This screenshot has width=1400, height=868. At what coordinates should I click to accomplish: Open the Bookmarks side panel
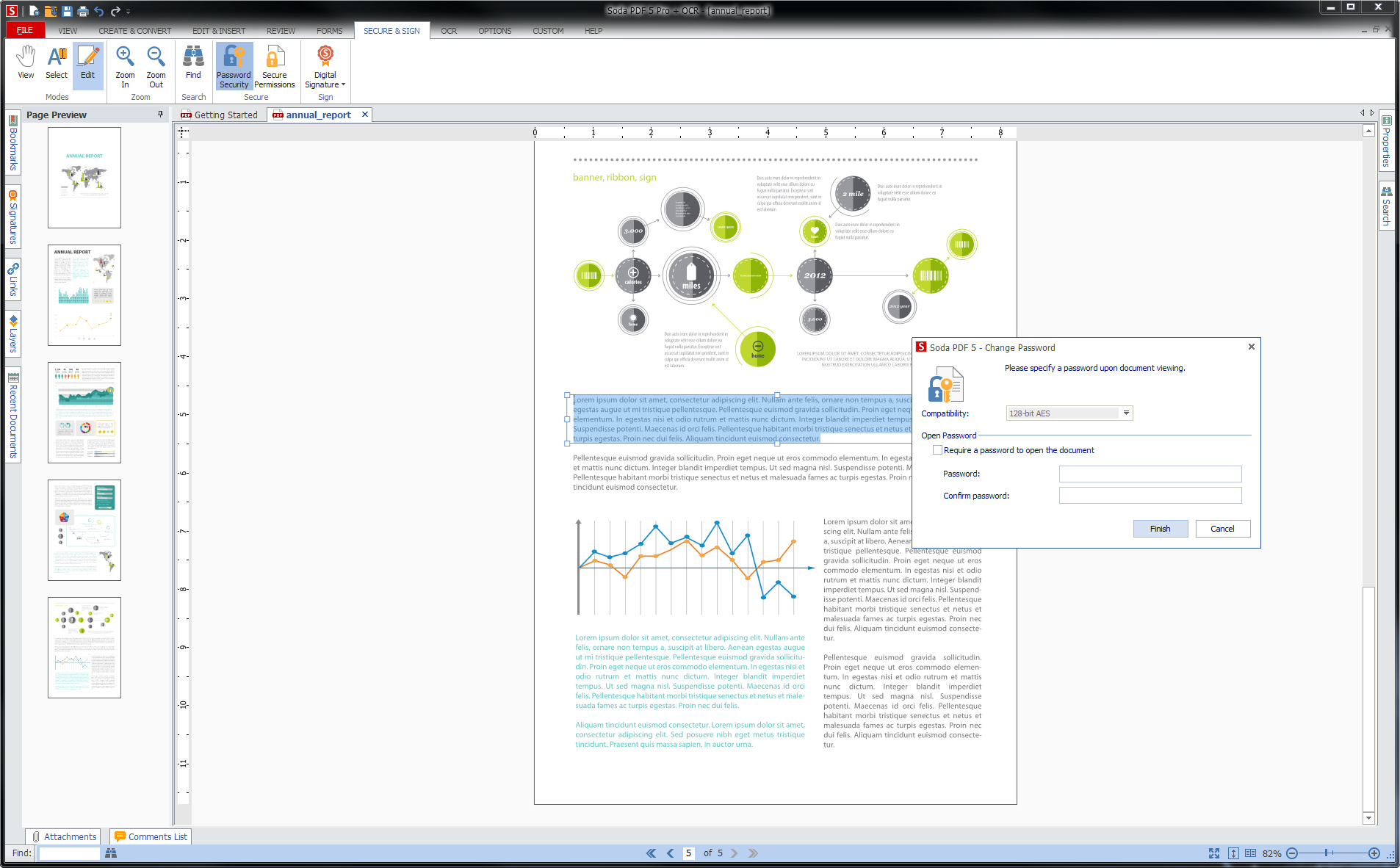(x=13, y=143)
